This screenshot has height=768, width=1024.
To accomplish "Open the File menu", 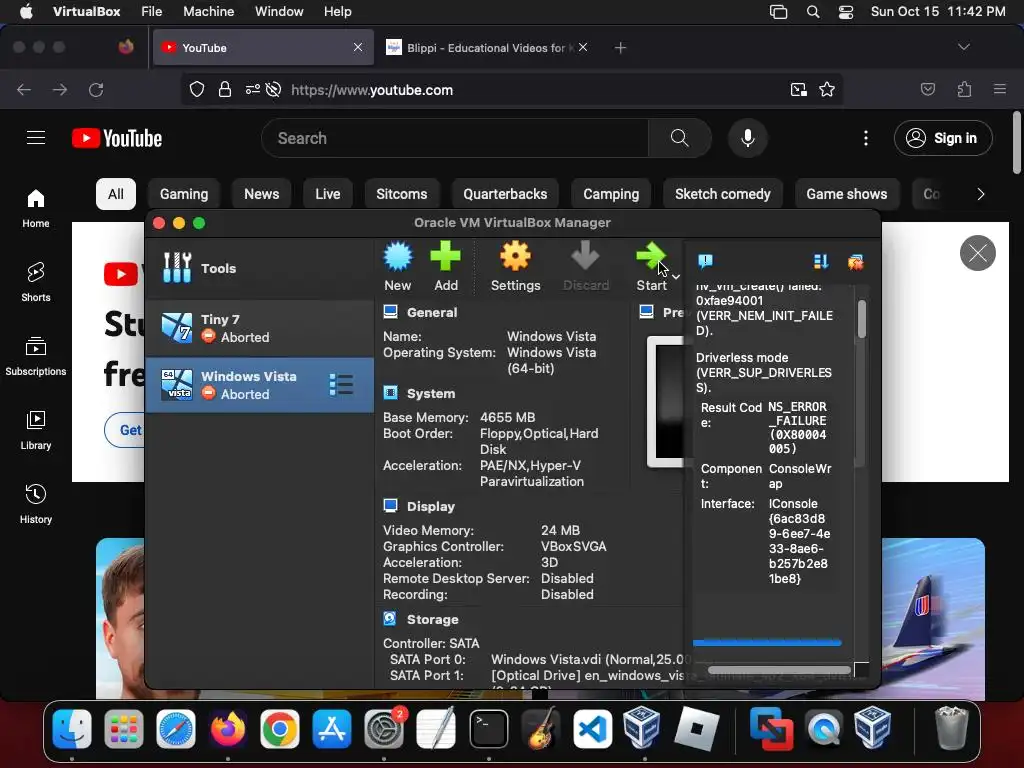I will tap(152, 11).
